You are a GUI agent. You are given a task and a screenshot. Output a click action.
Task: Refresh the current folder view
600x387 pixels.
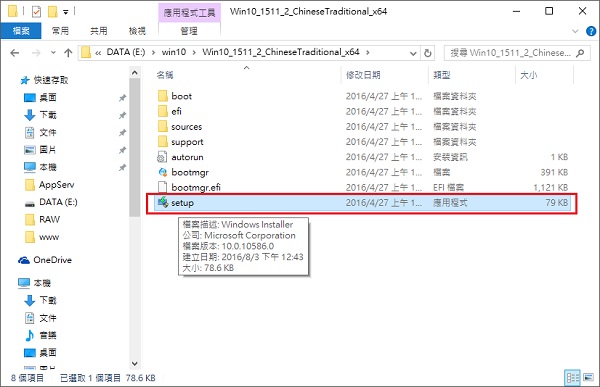click(428, 53)
